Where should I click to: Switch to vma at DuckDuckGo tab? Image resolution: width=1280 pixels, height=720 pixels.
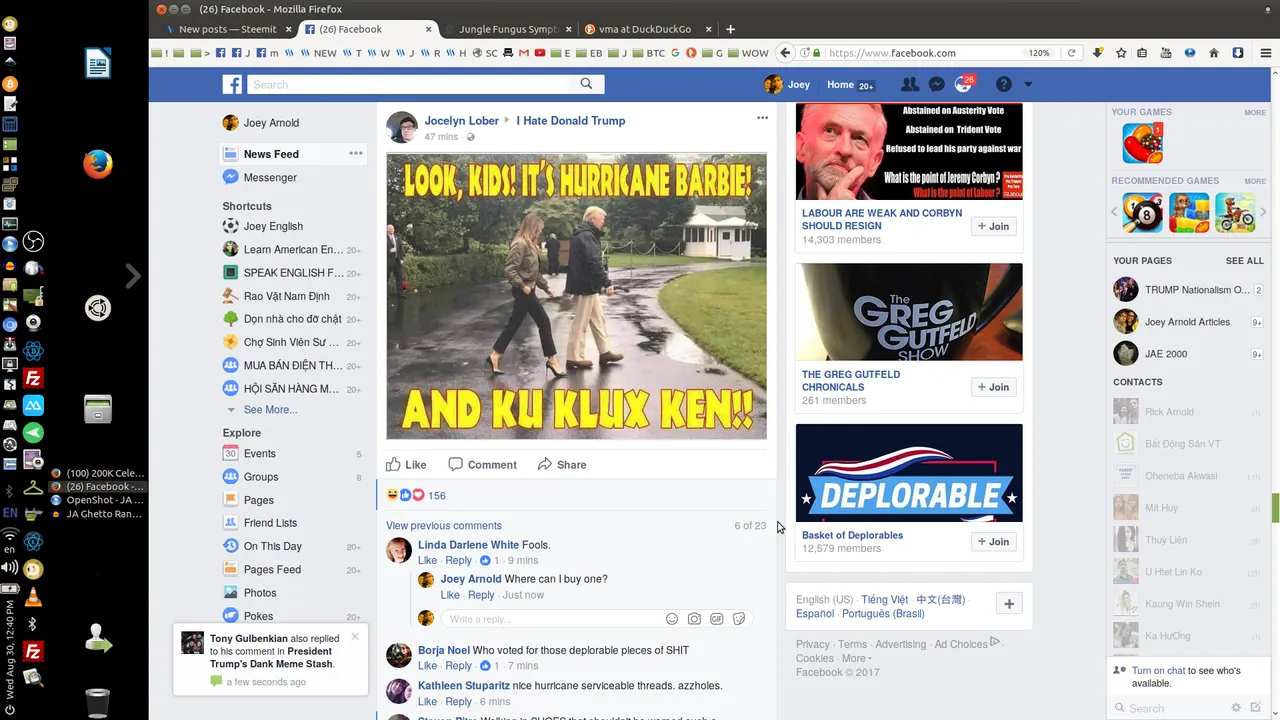[645, 29]
